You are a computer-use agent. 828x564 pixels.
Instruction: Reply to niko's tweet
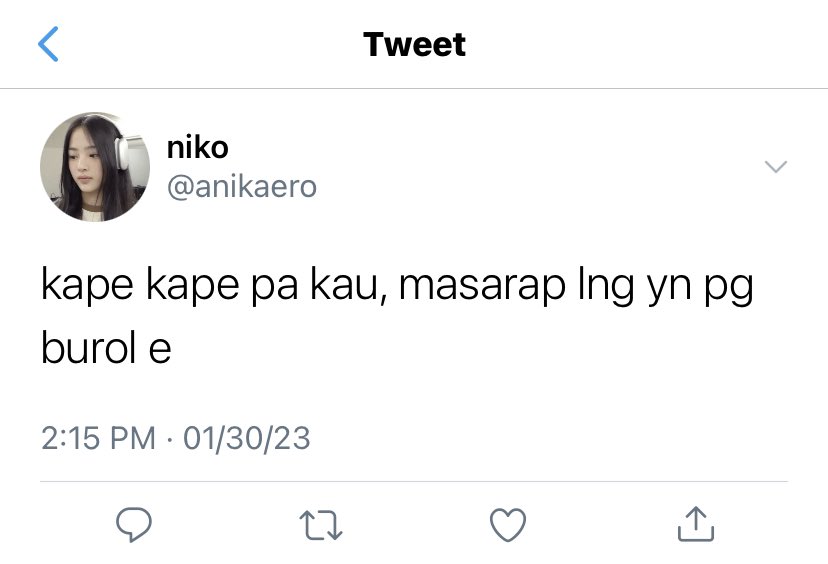pos(134,524)
